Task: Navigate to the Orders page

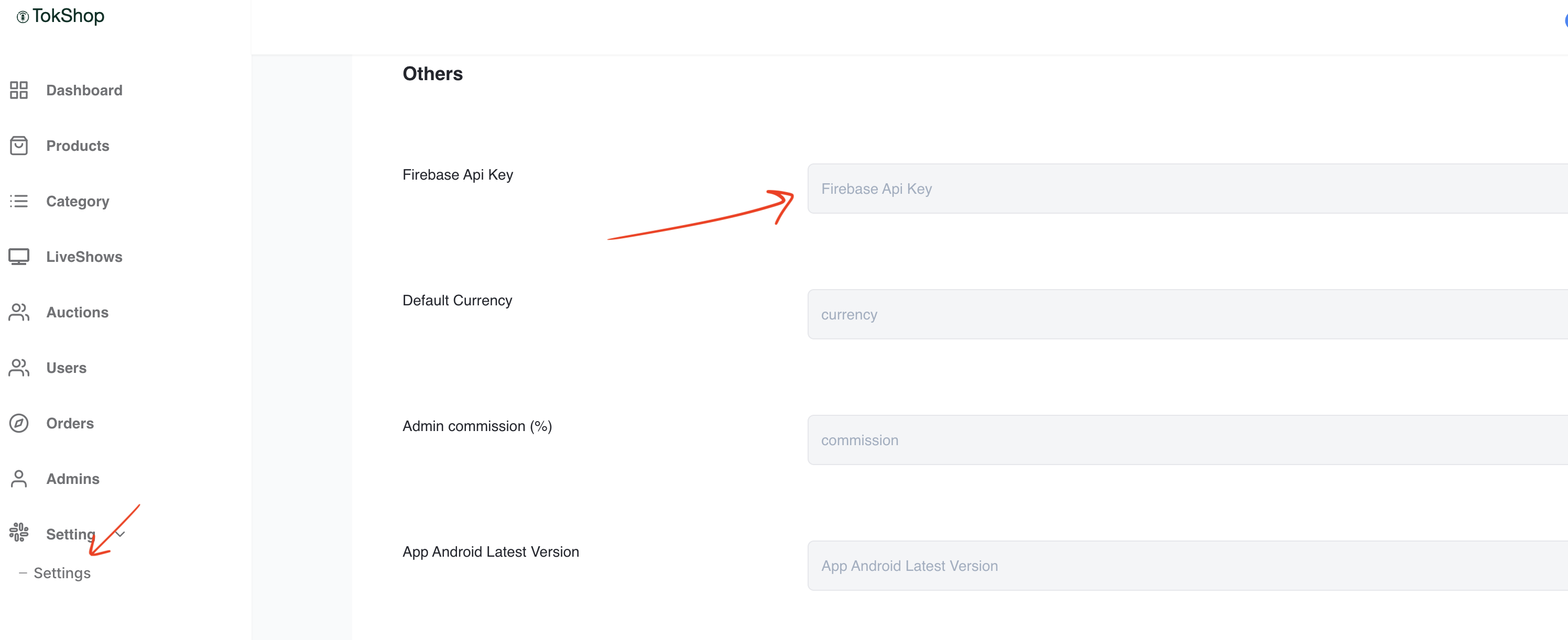Action: pos(70,423)
